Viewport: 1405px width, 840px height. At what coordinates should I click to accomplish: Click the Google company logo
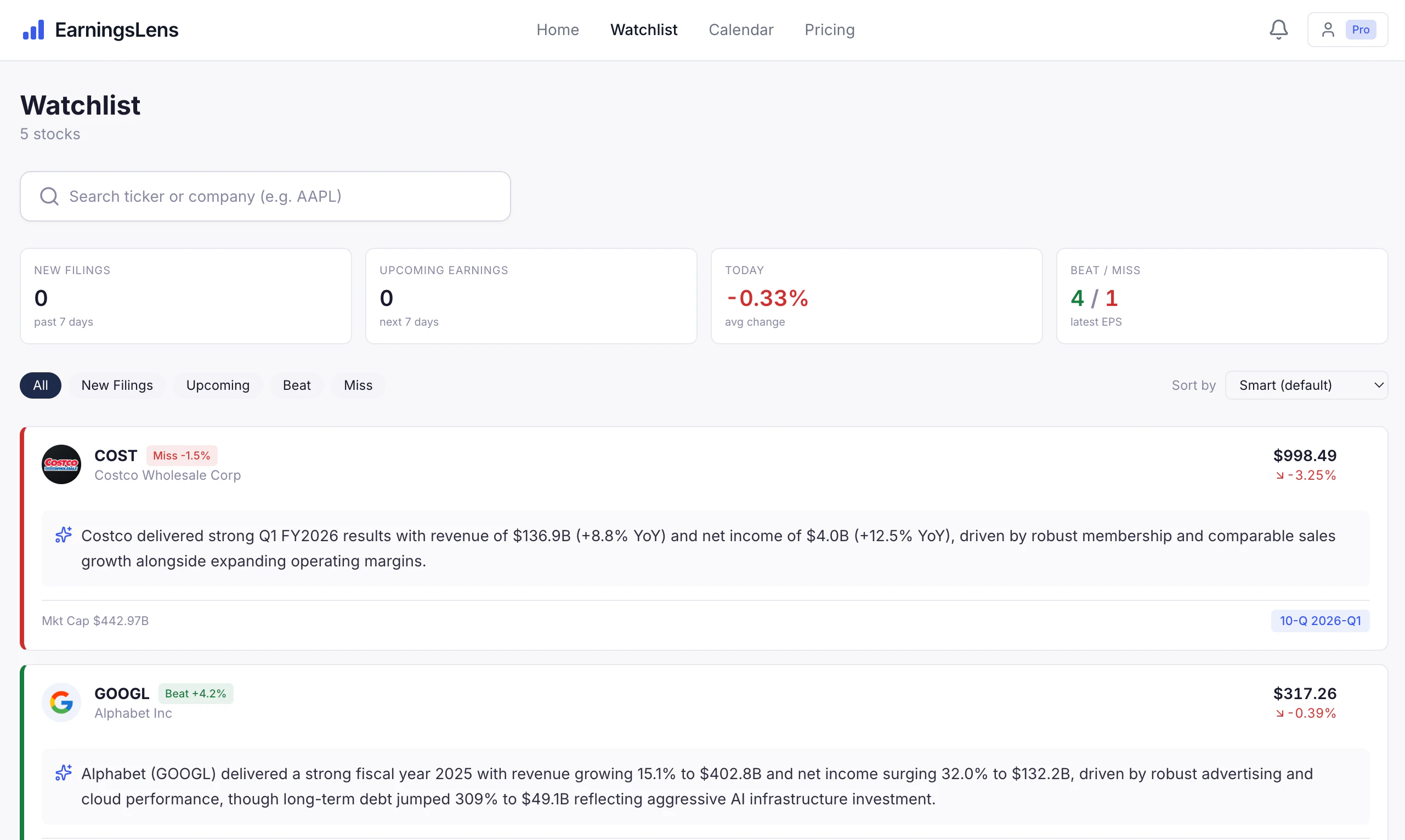coord(61,702)
